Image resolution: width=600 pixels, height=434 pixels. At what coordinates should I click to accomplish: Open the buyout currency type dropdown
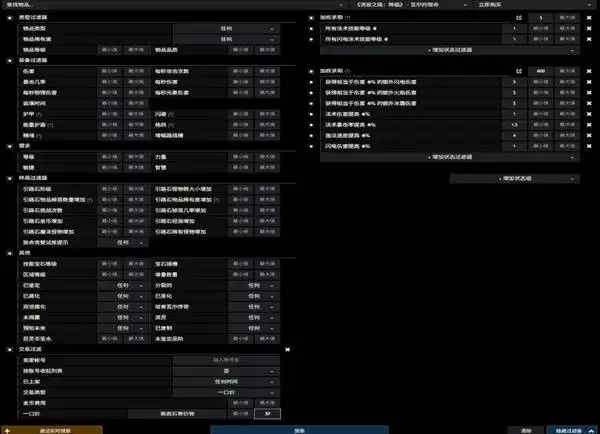point(177,414)
